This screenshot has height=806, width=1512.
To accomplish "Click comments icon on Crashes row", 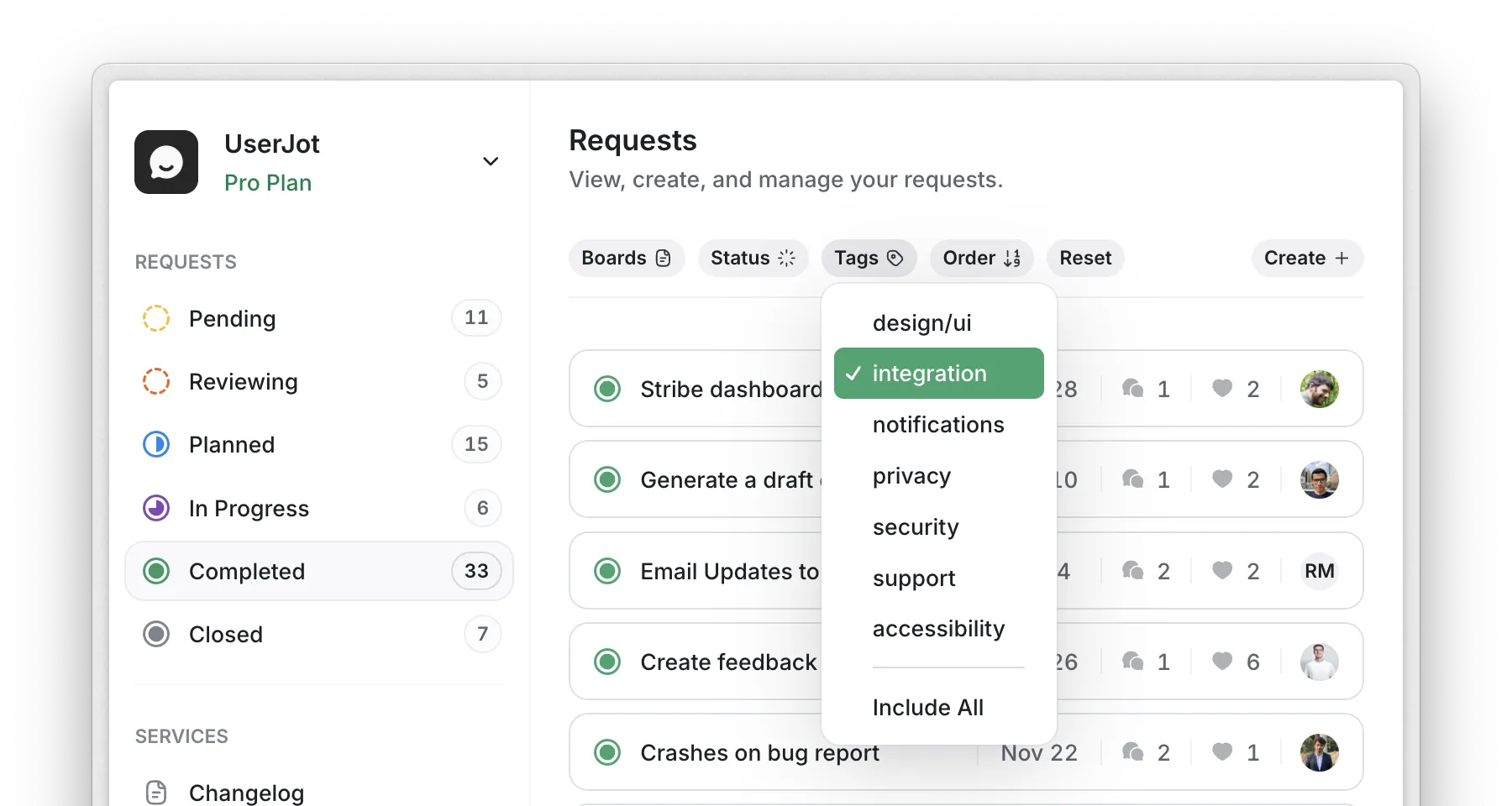I will point(1133,751).
